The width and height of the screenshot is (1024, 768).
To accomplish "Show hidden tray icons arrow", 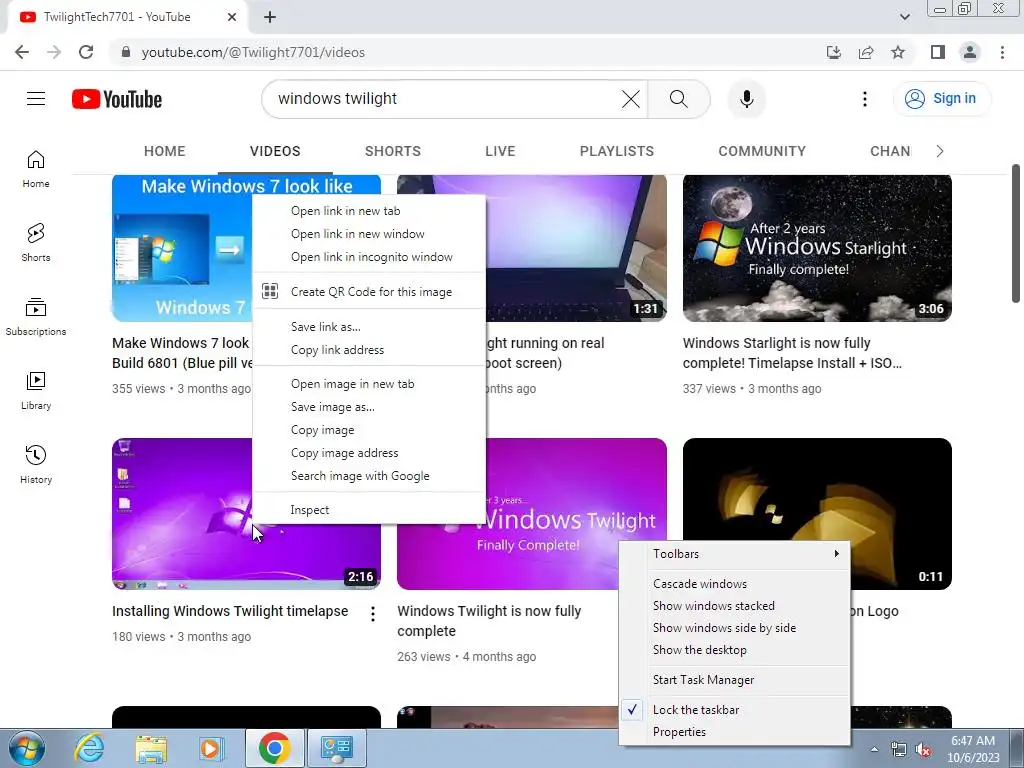I will pos(874,750).
